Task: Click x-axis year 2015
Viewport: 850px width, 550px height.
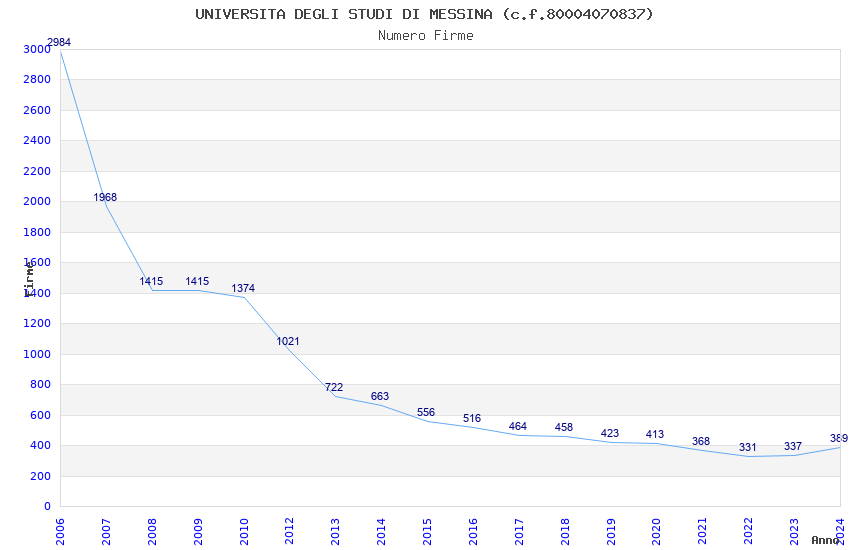Action: point(427,532)
